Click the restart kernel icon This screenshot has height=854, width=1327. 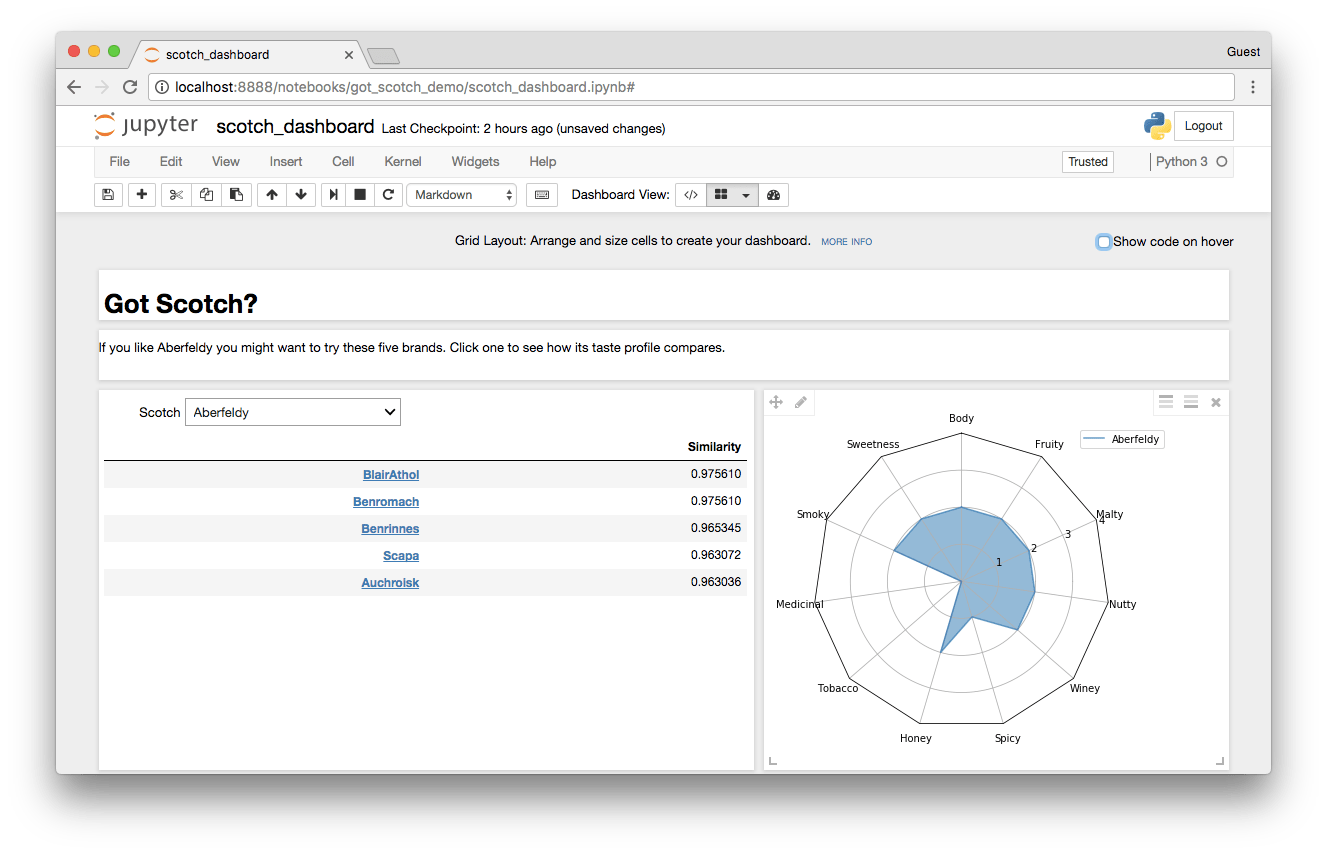click(389, 194)
